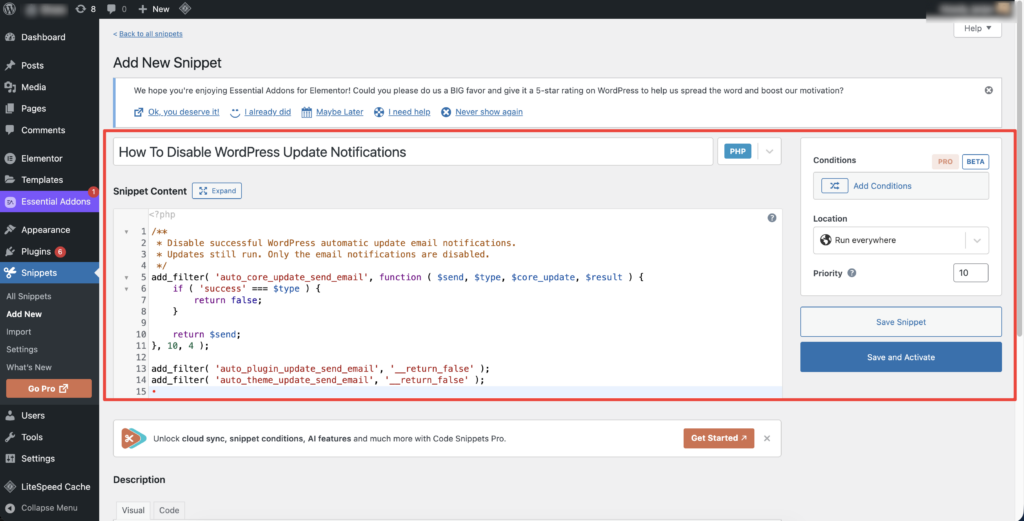Dismiss the Essential Addons rating notice
Viewport: 1024px width, 521px height.
[989, 90]
